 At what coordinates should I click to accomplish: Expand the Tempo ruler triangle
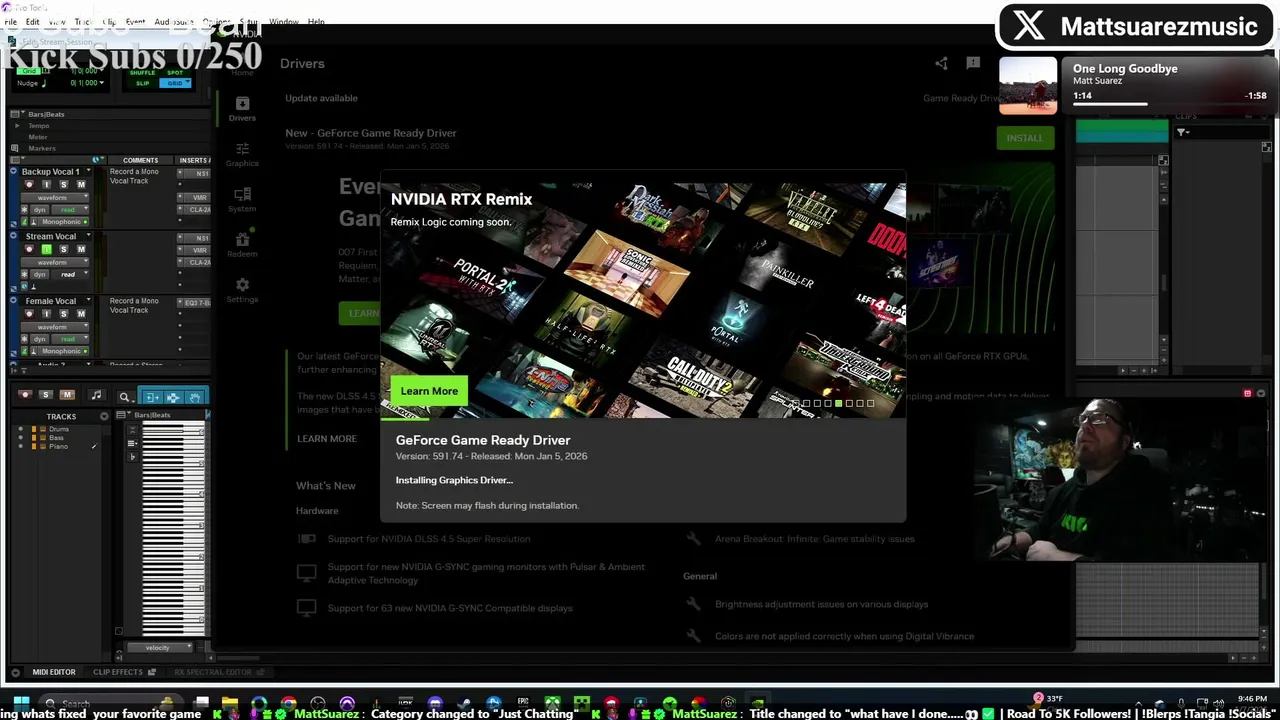(17, 126)
